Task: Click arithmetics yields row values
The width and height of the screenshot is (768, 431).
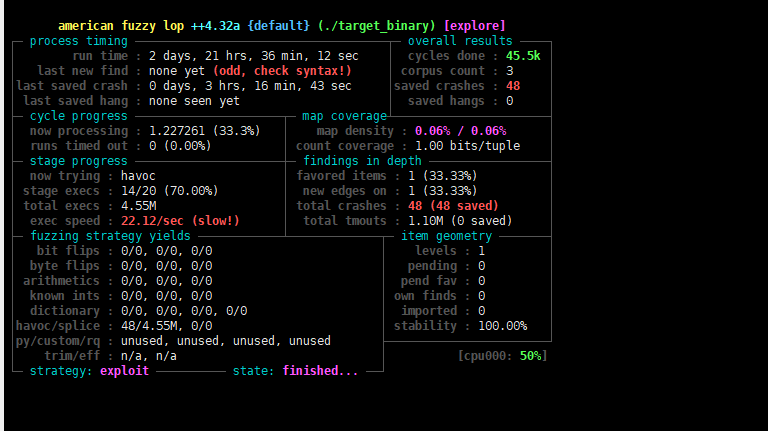Action: point(167,281)
